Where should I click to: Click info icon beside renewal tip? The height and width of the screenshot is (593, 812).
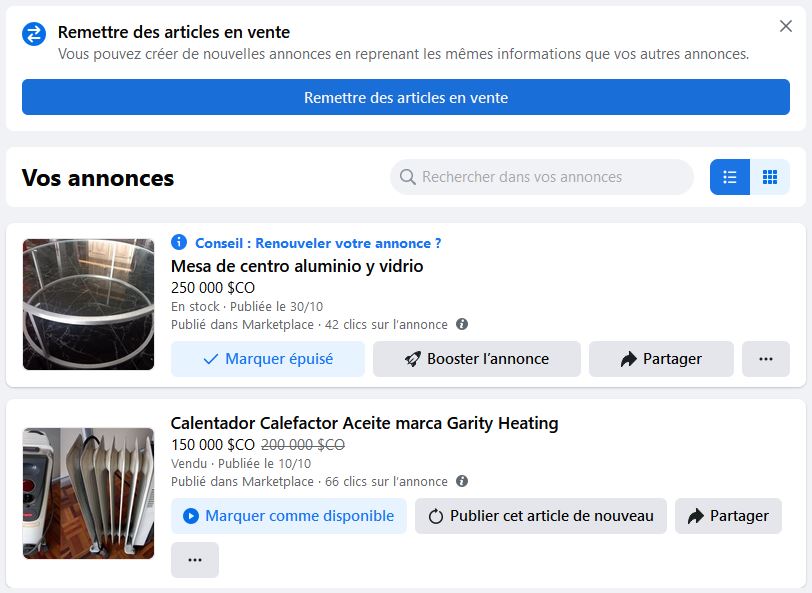pyautogui.click(x=179, y=242)
